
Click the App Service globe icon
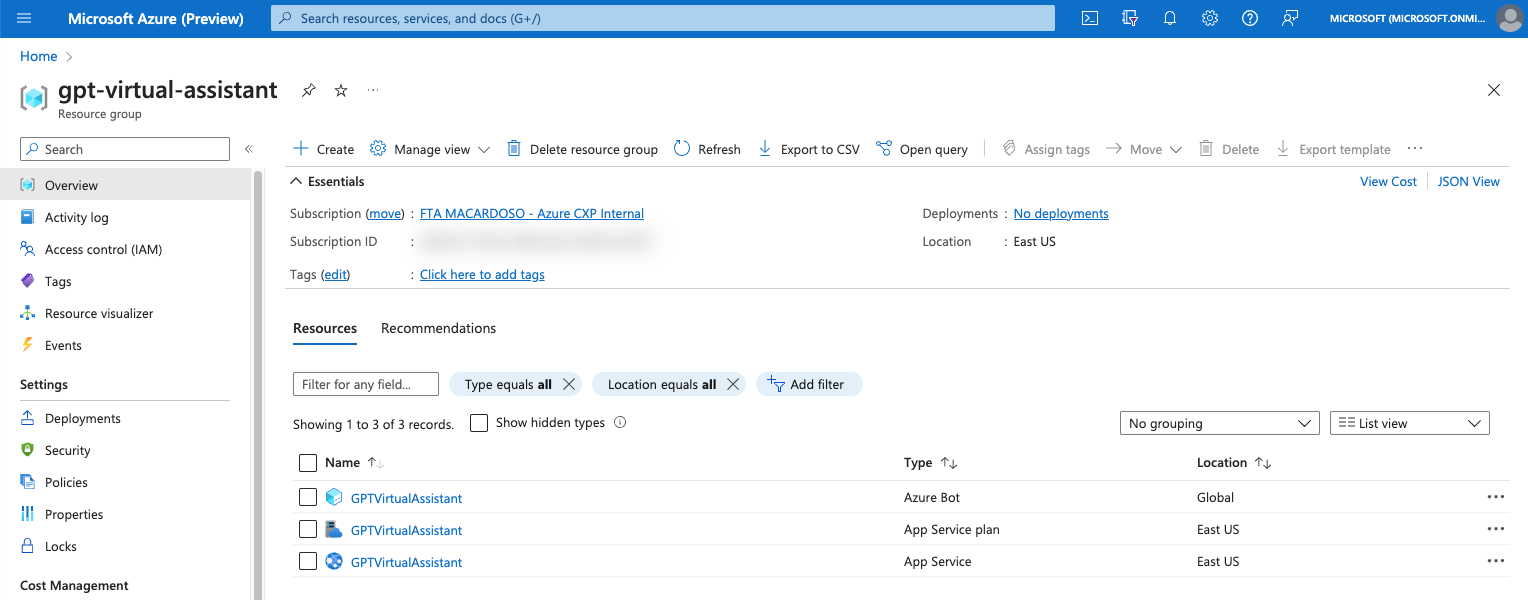click(x=334, y=561)
